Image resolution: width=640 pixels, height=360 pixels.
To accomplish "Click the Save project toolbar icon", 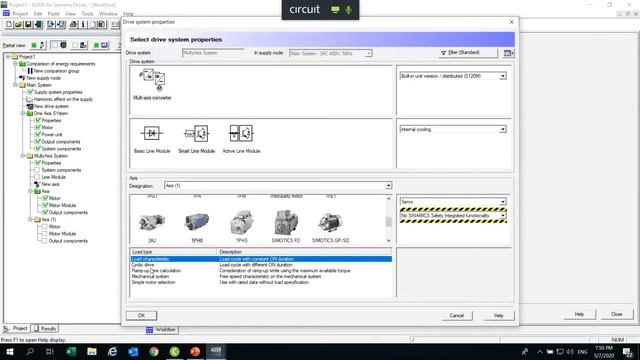I will tap(28, 24).
